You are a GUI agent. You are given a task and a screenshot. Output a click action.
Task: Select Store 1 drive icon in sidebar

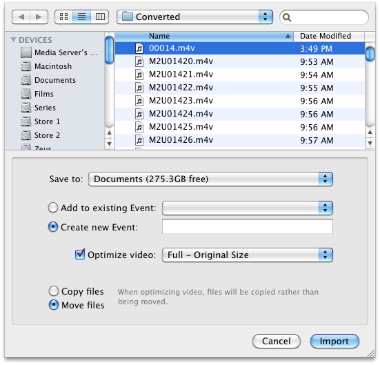click(26, 121)
